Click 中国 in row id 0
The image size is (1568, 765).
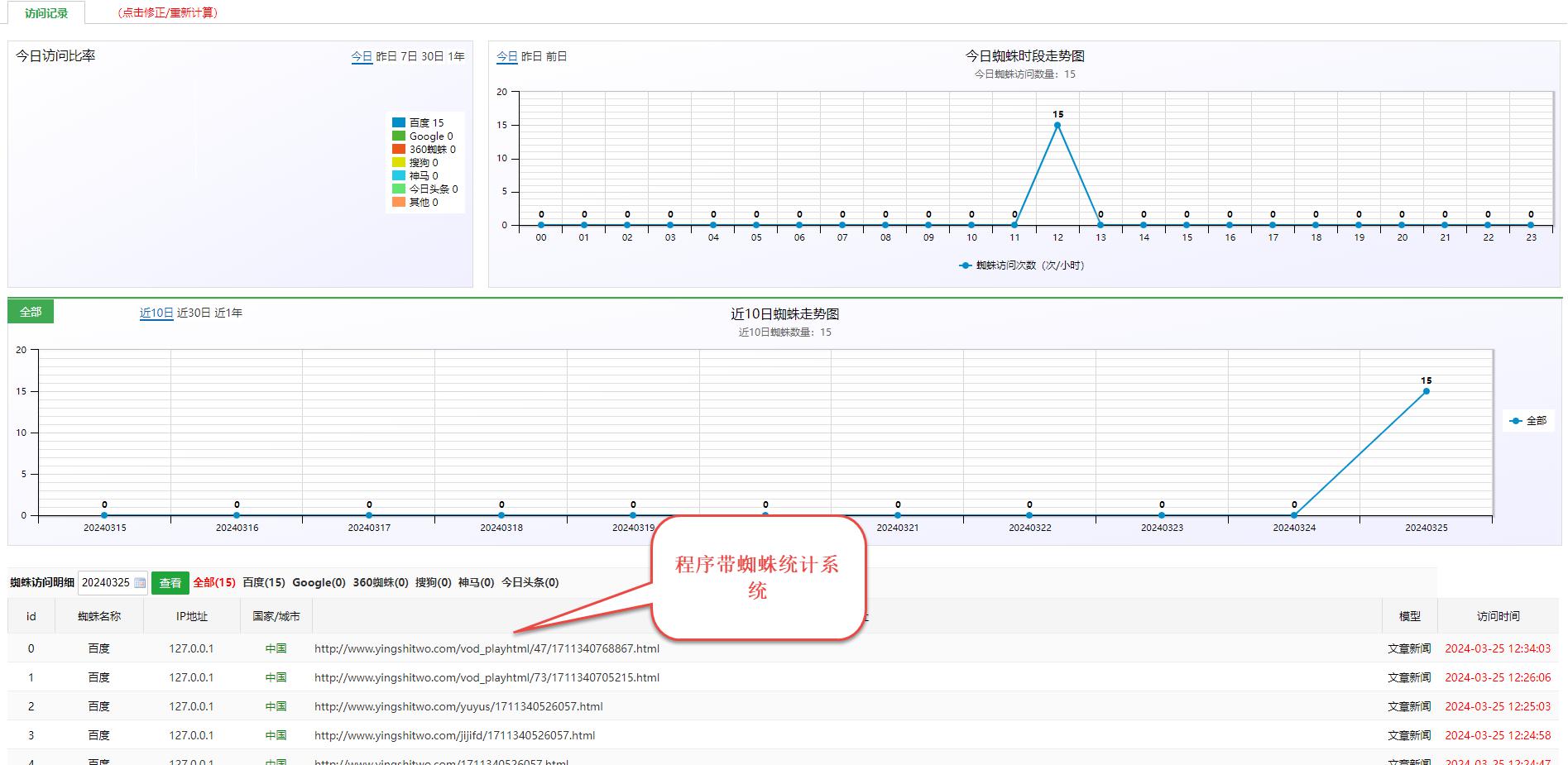[276, 648]
